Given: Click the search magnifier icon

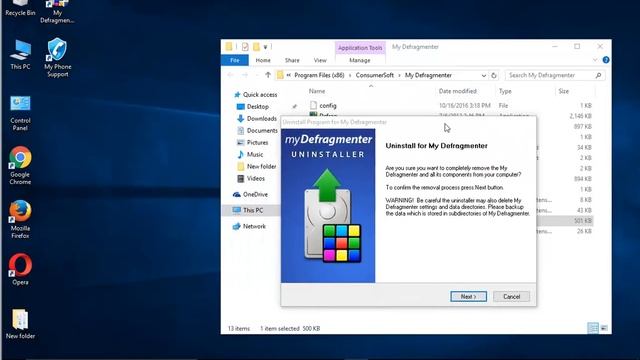Looking at the screenshot, I should [x=598, y=75].
